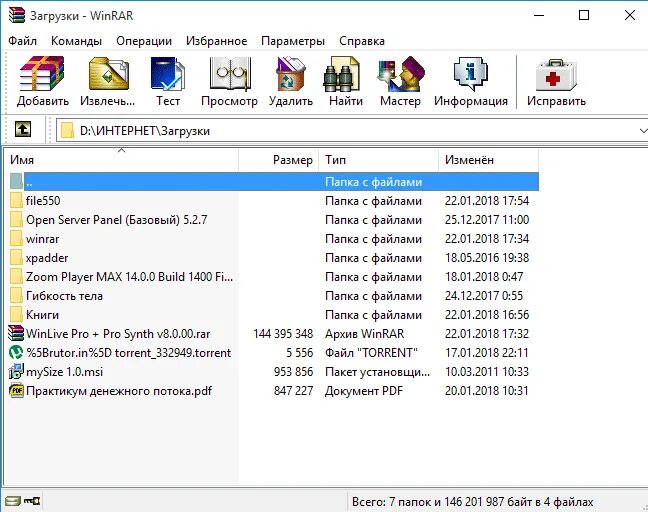Select the xpadder folder name
This screenshot has height=512, width=648.
tap(47, 258)
